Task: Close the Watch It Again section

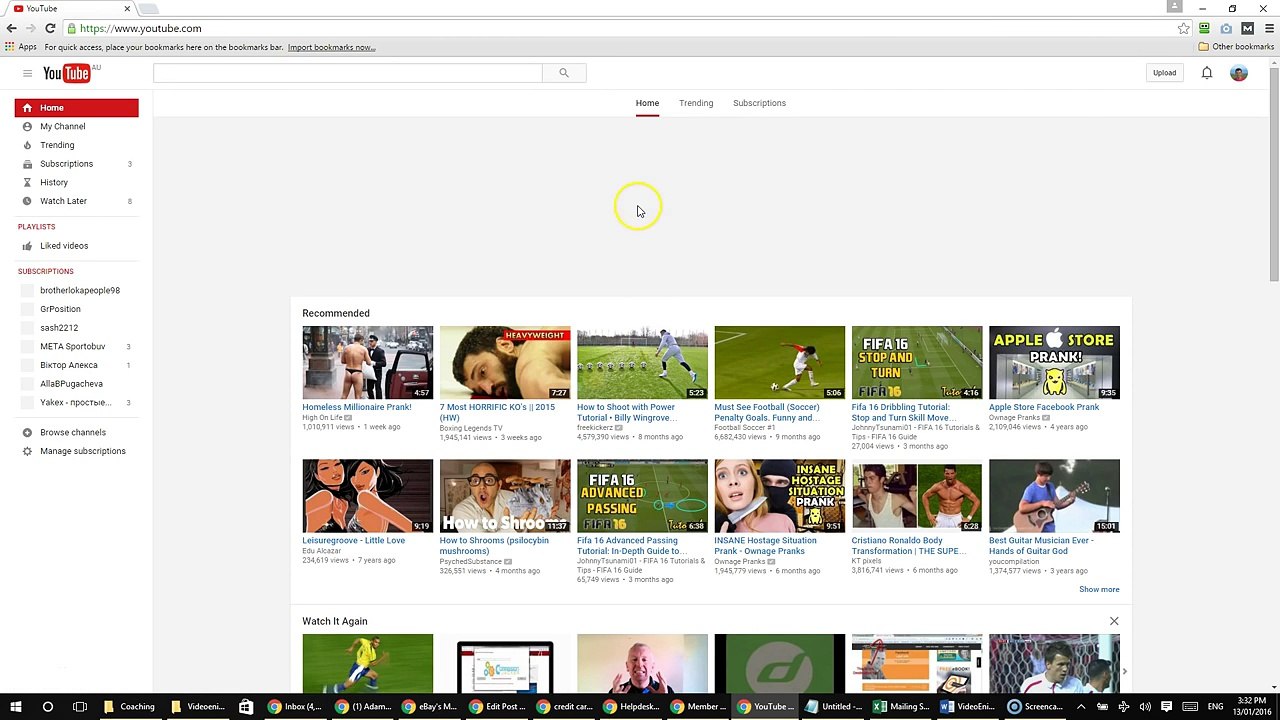Action: pos(1114,621)
